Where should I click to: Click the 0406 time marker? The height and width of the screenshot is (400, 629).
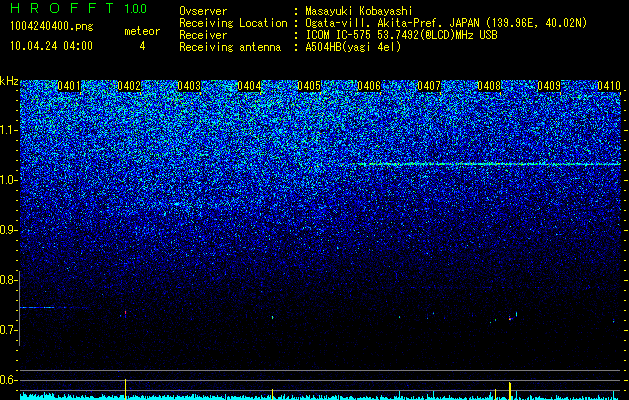coord(369,86)
